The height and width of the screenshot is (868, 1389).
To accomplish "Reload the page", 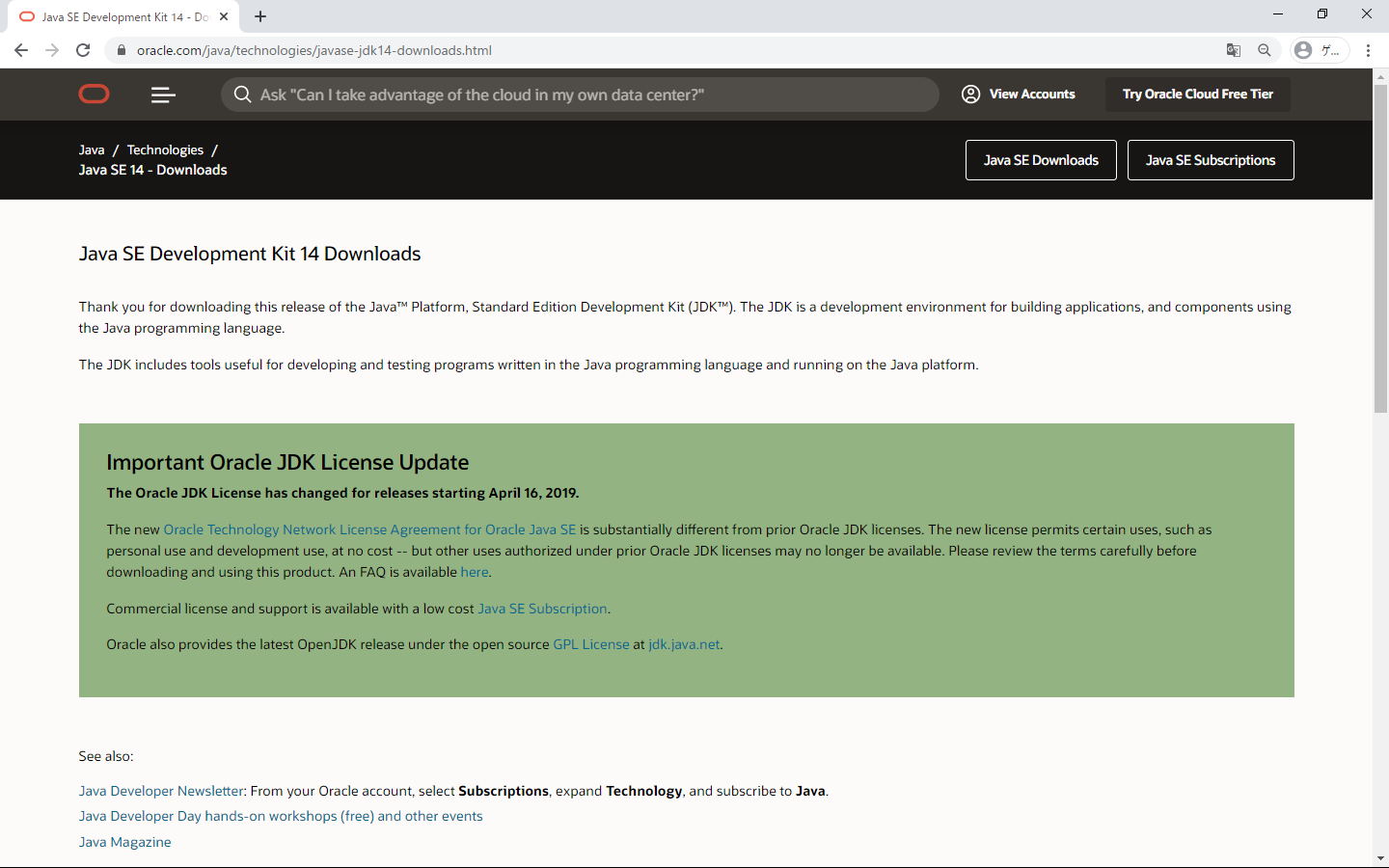I will point(83,50).
